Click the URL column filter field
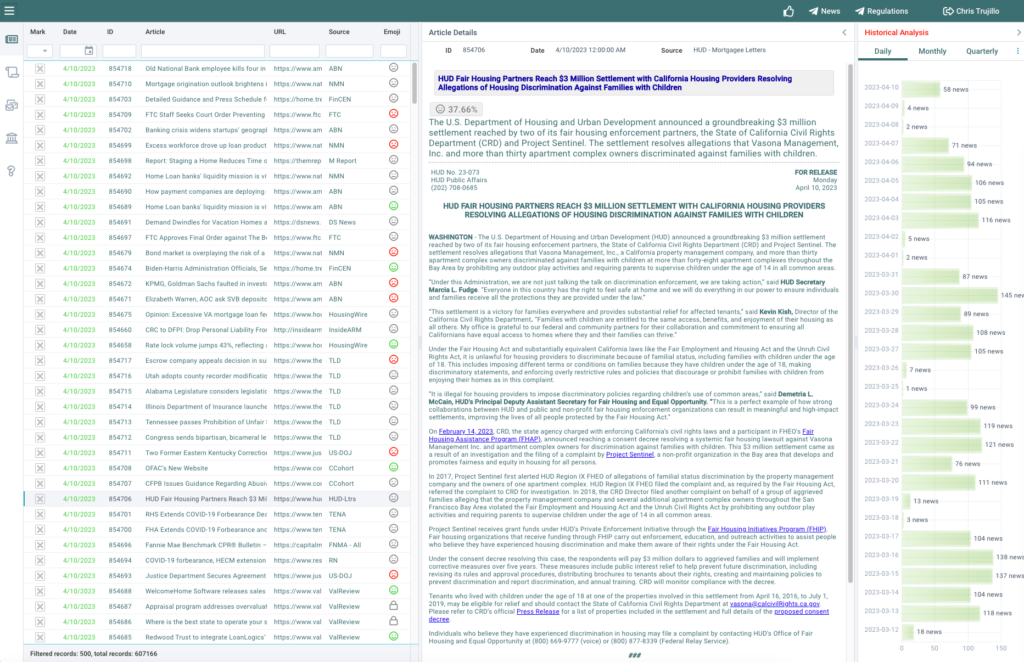 (x=294, y=51)
